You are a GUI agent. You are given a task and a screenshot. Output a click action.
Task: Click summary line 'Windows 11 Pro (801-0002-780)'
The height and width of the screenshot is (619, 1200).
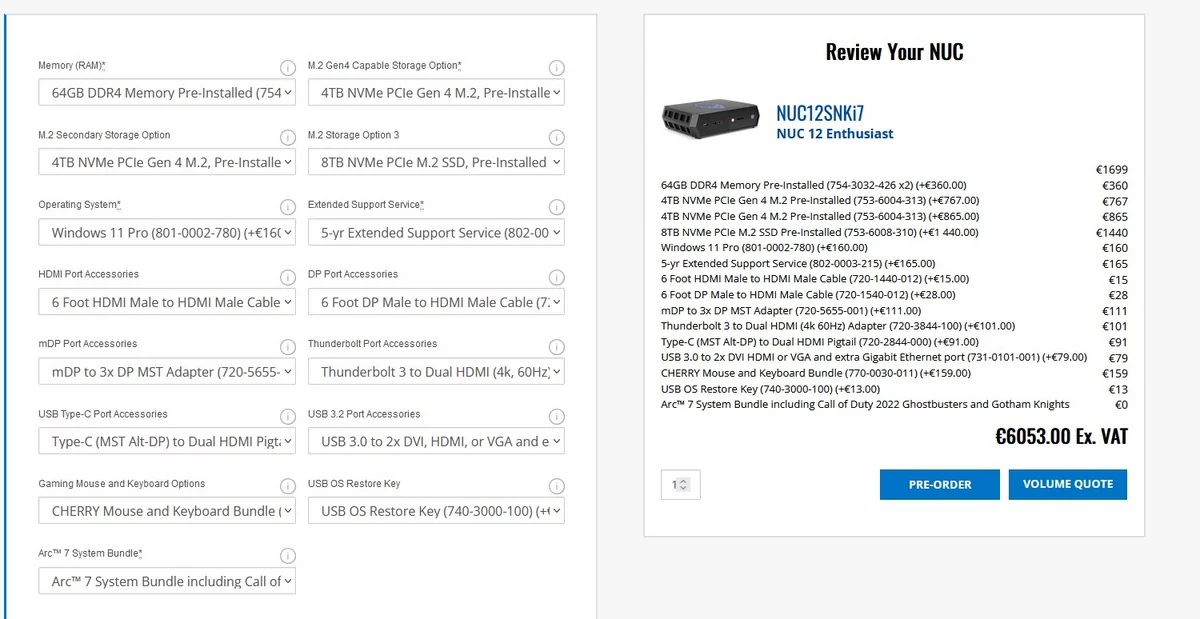click(x=764, y=248)
